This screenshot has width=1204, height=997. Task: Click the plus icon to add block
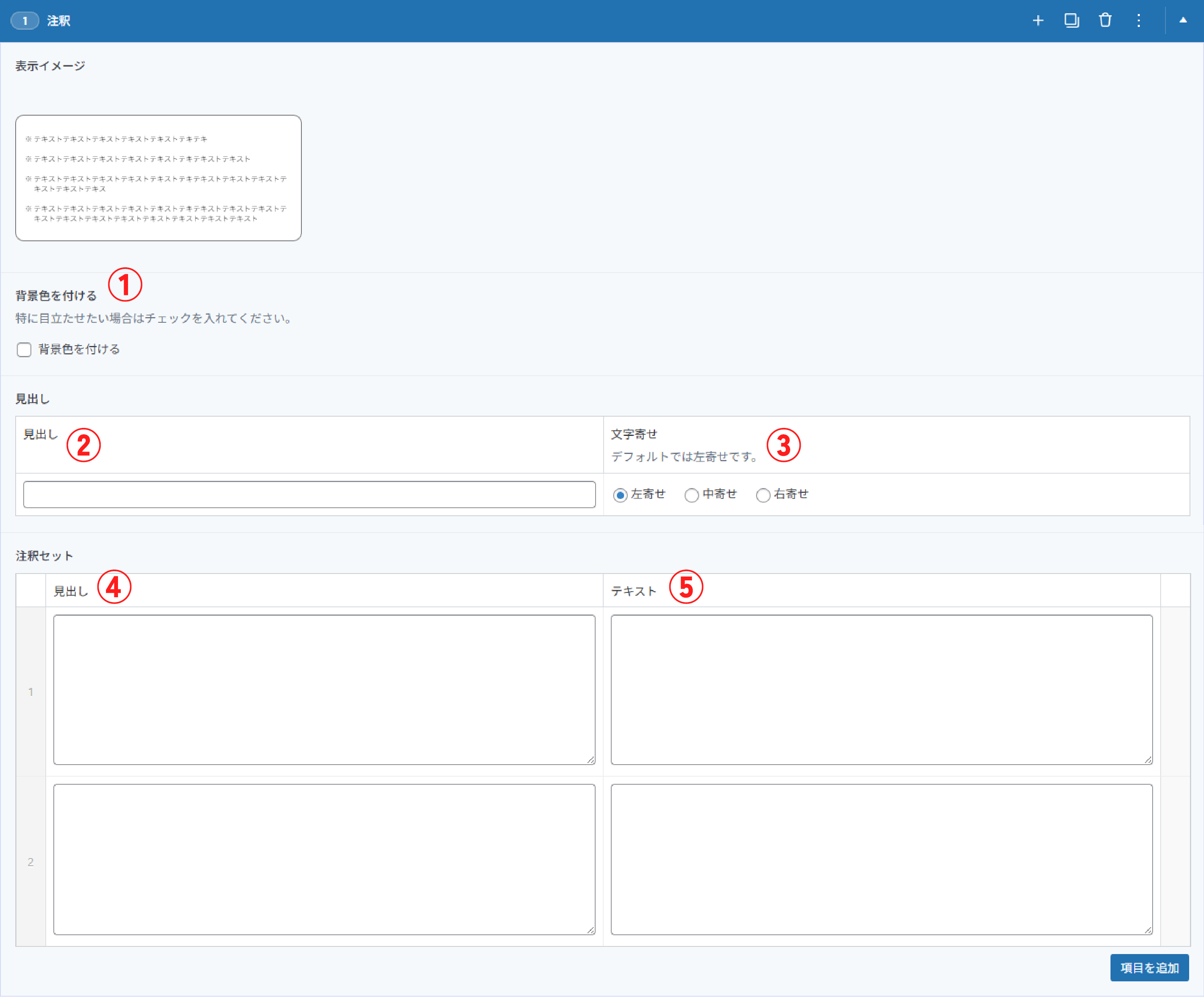(1038, 20)
